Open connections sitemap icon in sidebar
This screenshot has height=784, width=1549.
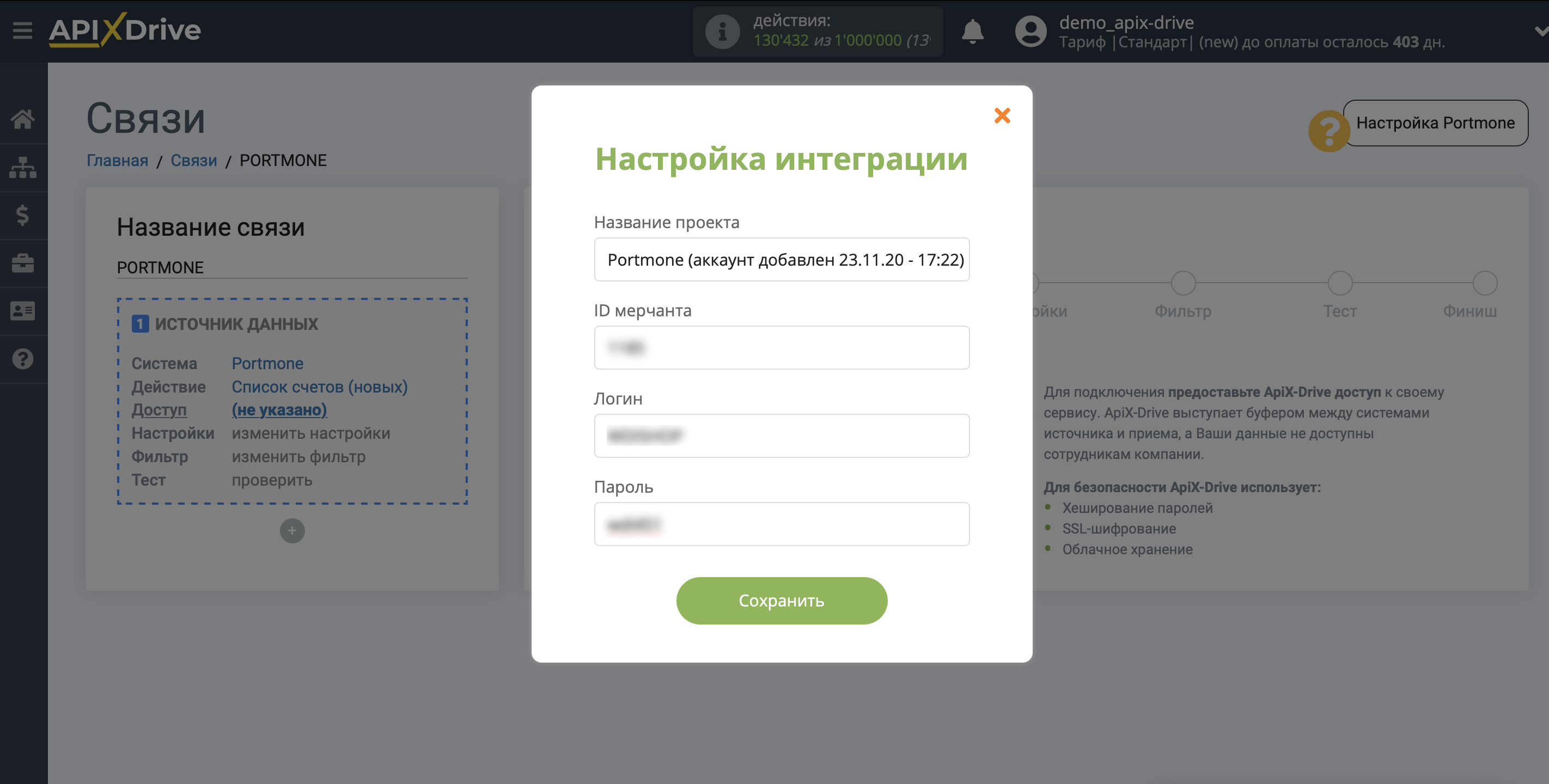pyautogui.click(x=23, y=167)
